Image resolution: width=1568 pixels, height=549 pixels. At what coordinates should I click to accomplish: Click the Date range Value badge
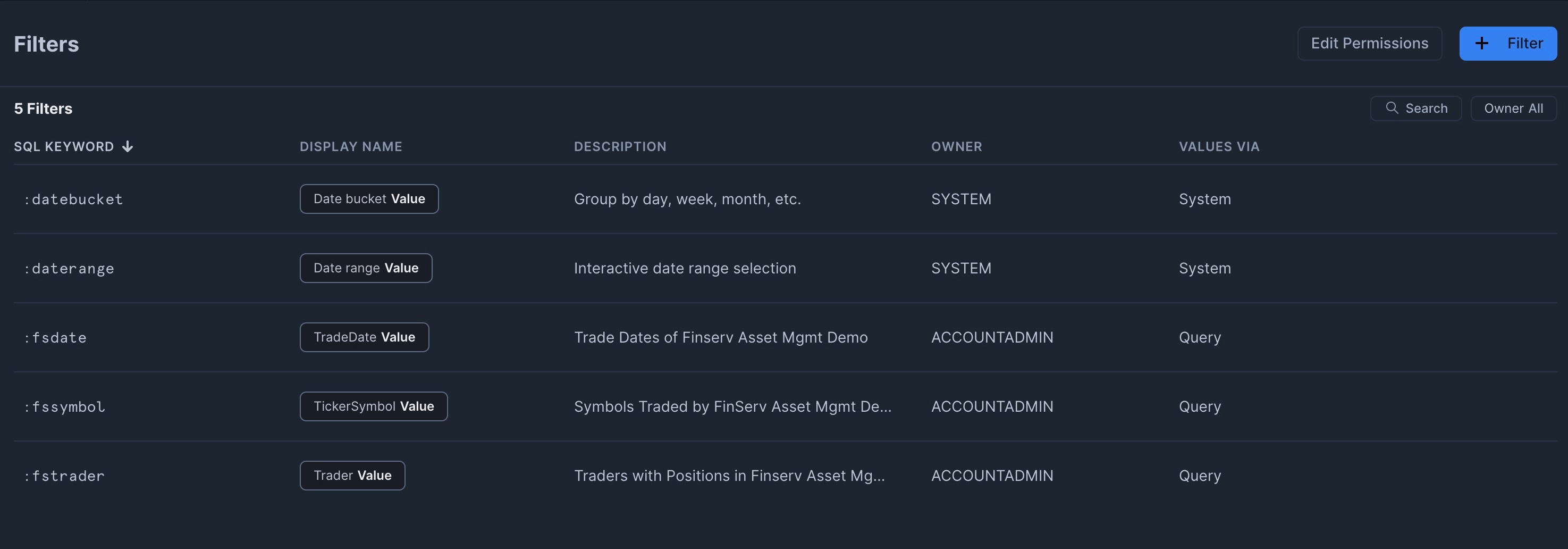pos(366,268)
